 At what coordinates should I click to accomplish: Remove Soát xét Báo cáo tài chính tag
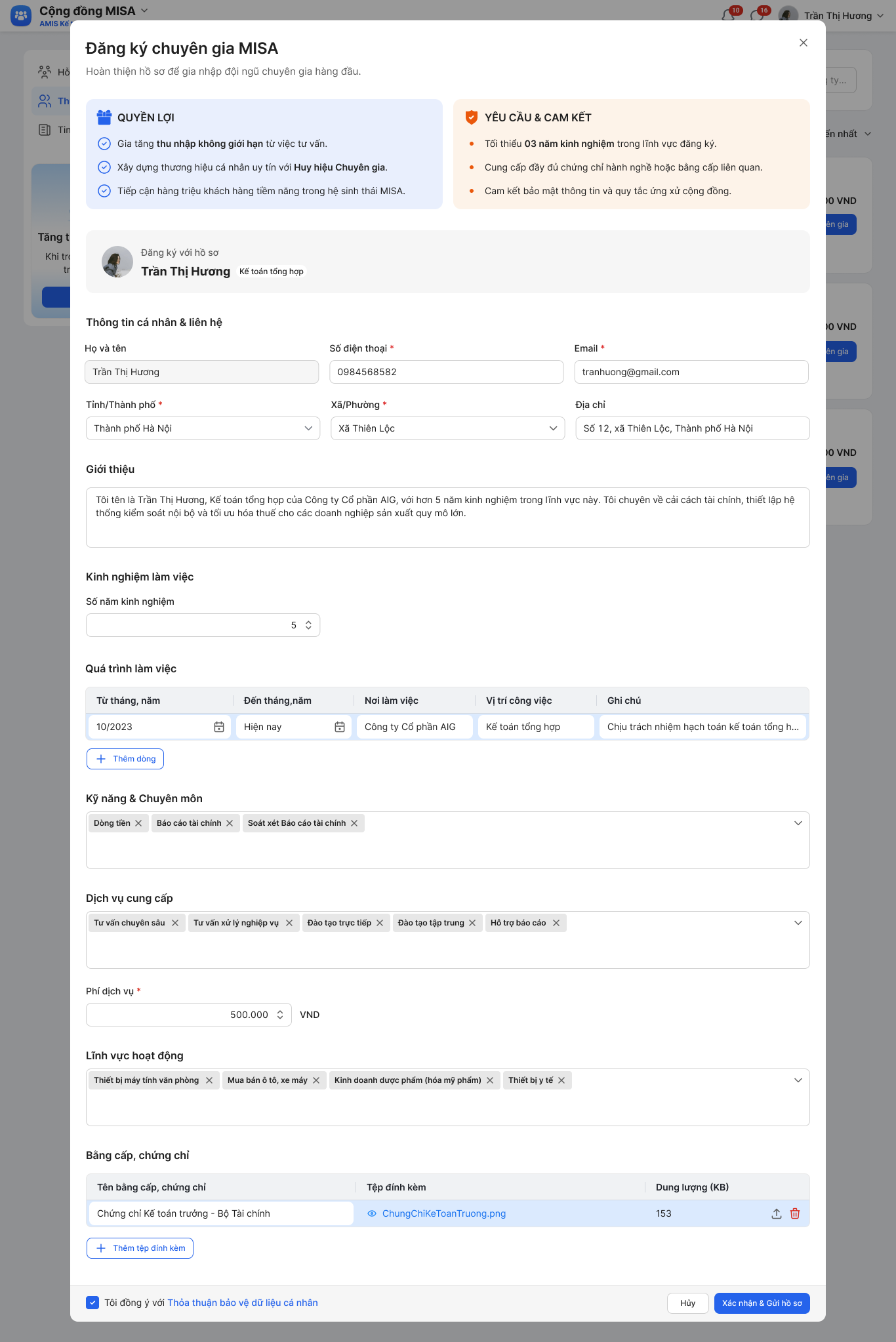354,823
